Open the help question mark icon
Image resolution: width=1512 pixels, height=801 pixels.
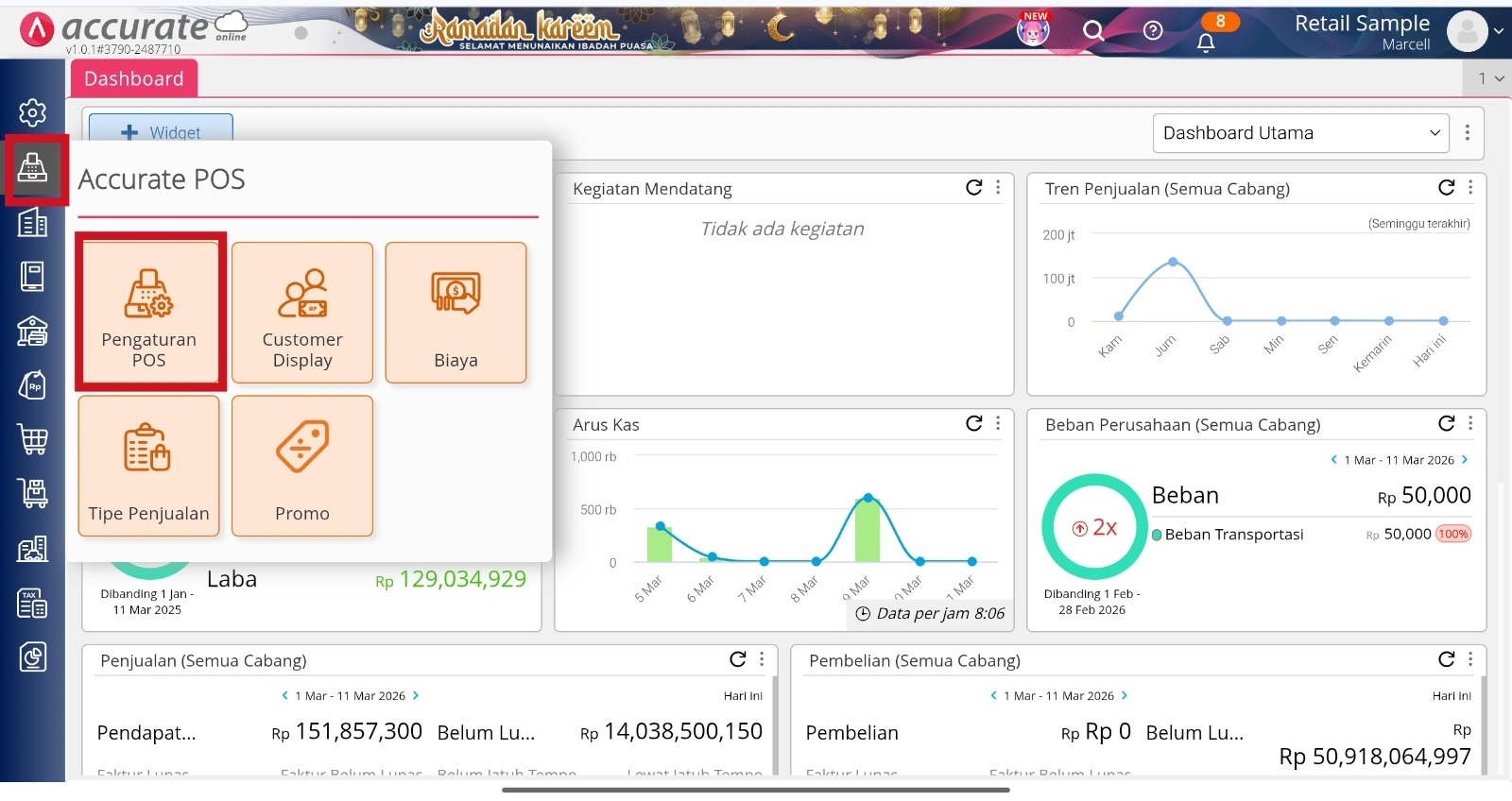[x=1153, y=31]
